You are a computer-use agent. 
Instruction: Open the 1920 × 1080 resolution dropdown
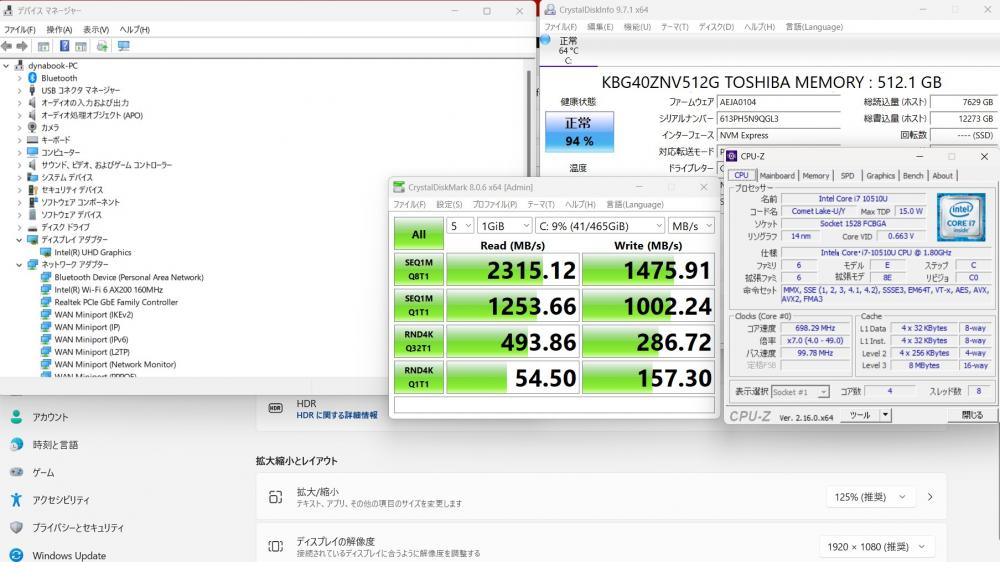(x=877, y=547)
